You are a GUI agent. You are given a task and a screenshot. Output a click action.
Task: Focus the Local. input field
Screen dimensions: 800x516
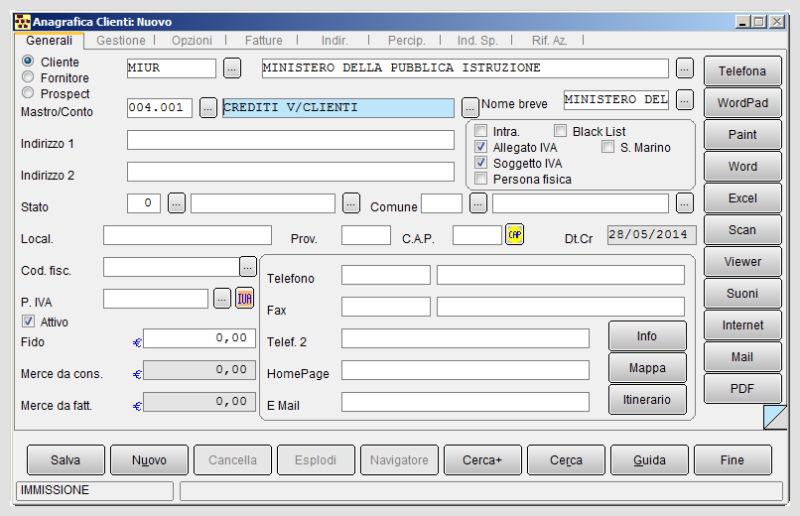coord(187,235)
